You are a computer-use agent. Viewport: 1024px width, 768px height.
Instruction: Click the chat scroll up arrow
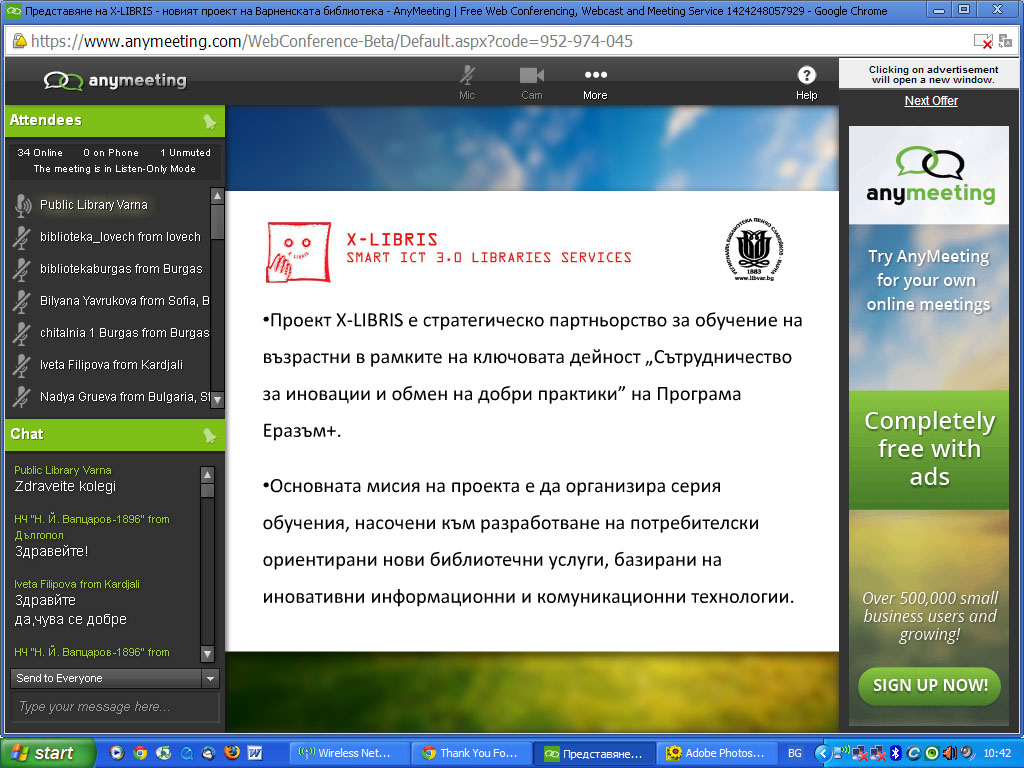click(x=207, y=475)
